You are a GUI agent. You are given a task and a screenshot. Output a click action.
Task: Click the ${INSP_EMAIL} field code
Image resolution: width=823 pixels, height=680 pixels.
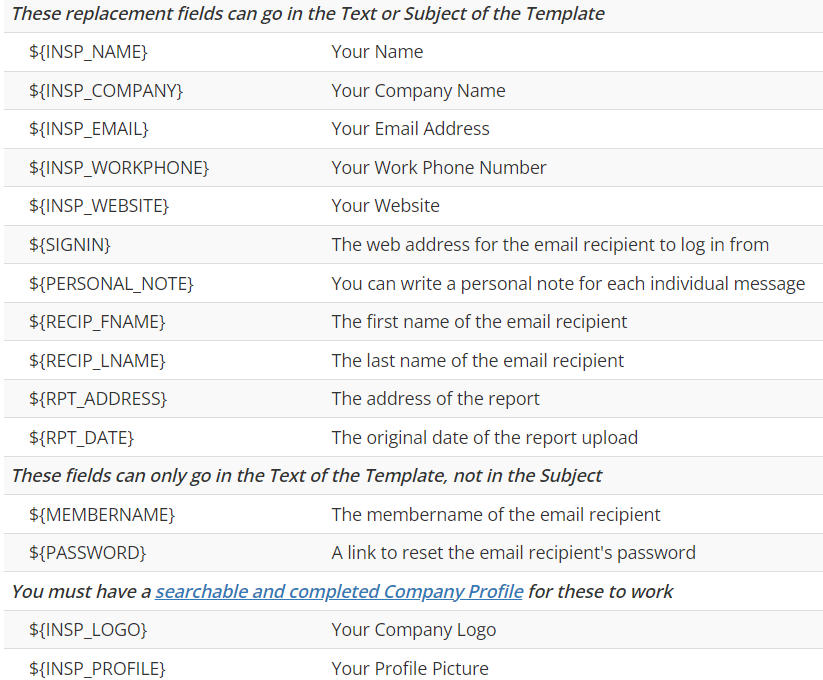point(89,129)
